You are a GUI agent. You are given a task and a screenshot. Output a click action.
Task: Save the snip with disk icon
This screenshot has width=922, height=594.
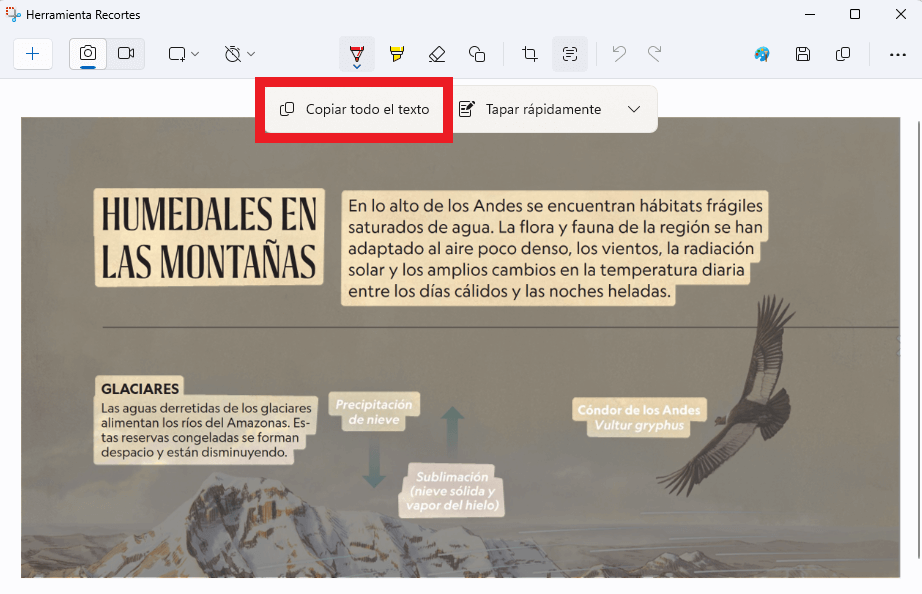pos(803,54)
